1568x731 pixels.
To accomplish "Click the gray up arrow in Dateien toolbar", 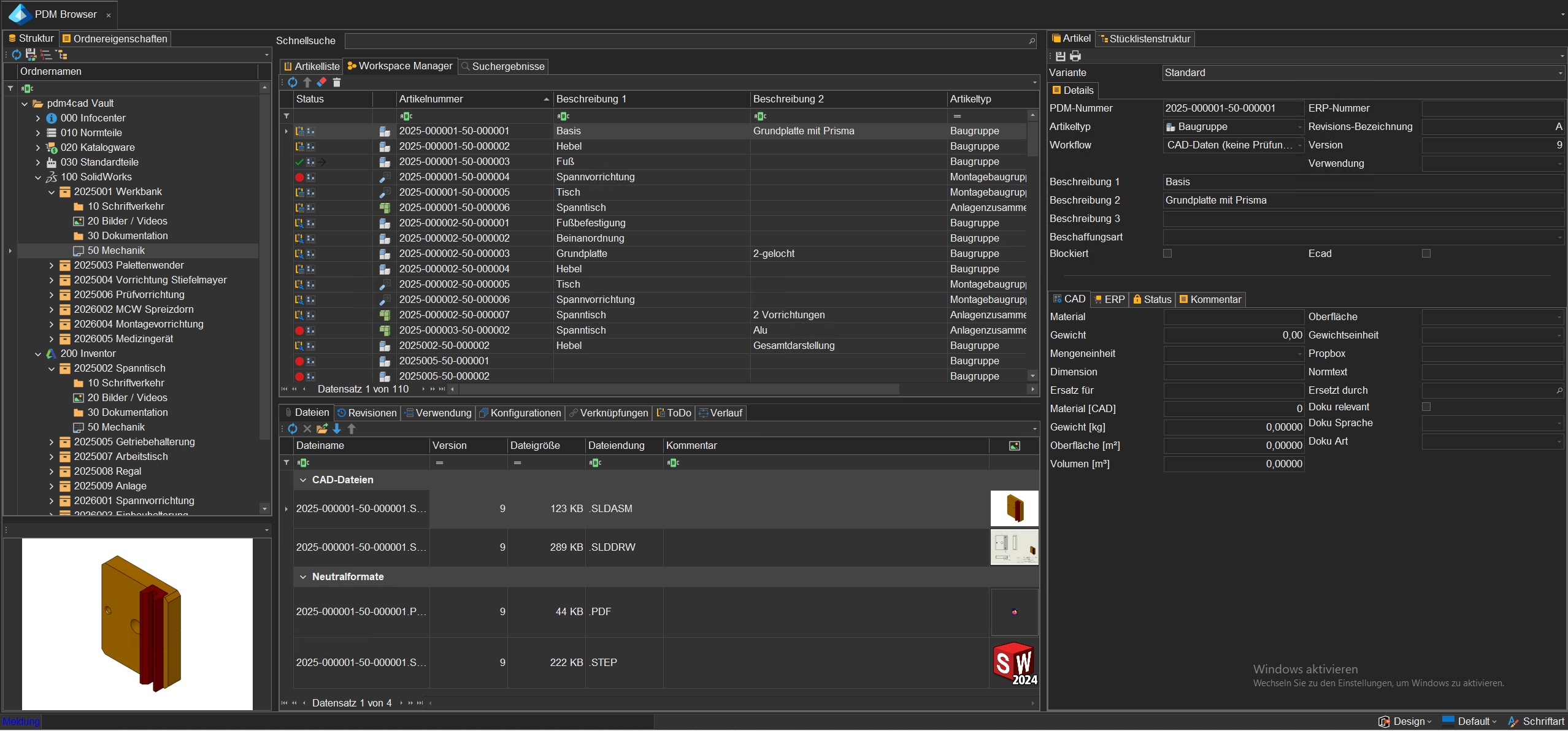I will click(x=352, y=429).
